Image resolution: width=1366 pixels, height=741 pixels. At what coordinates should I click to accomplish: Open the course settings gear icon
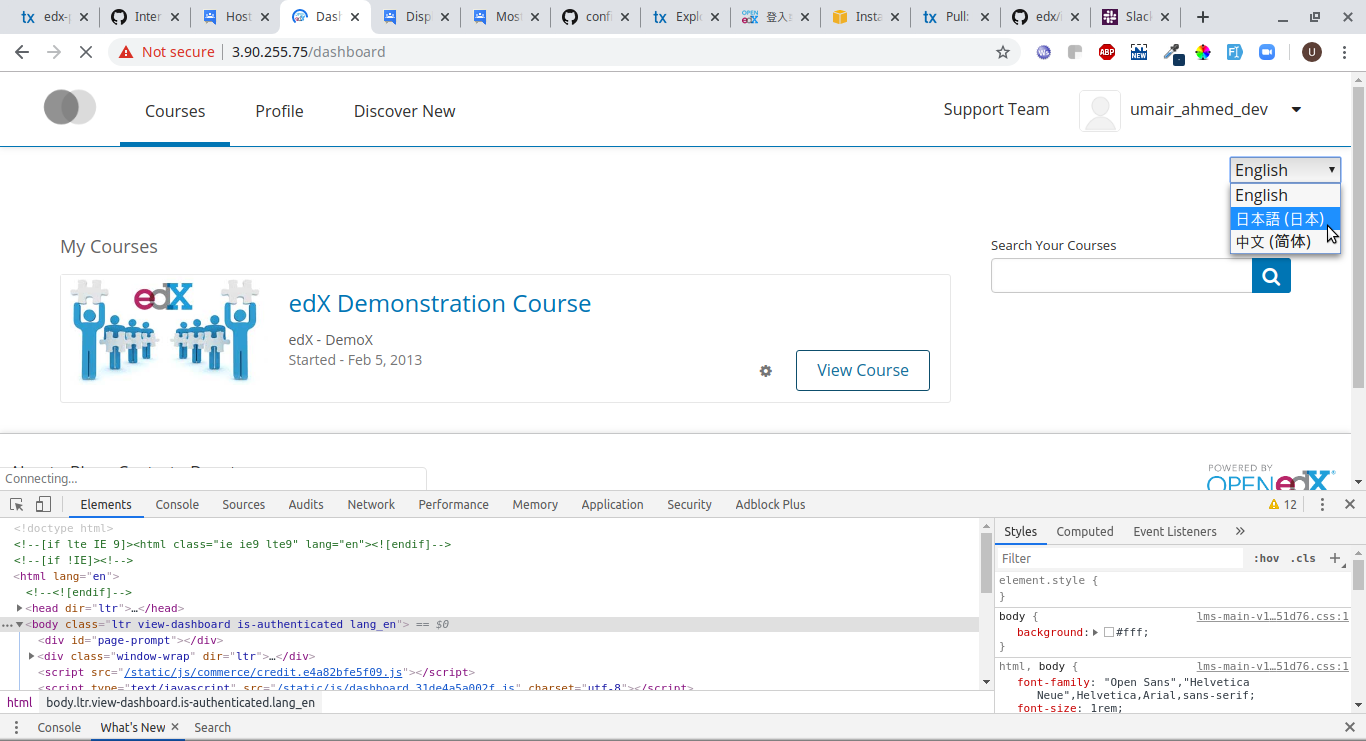[766, 371]
